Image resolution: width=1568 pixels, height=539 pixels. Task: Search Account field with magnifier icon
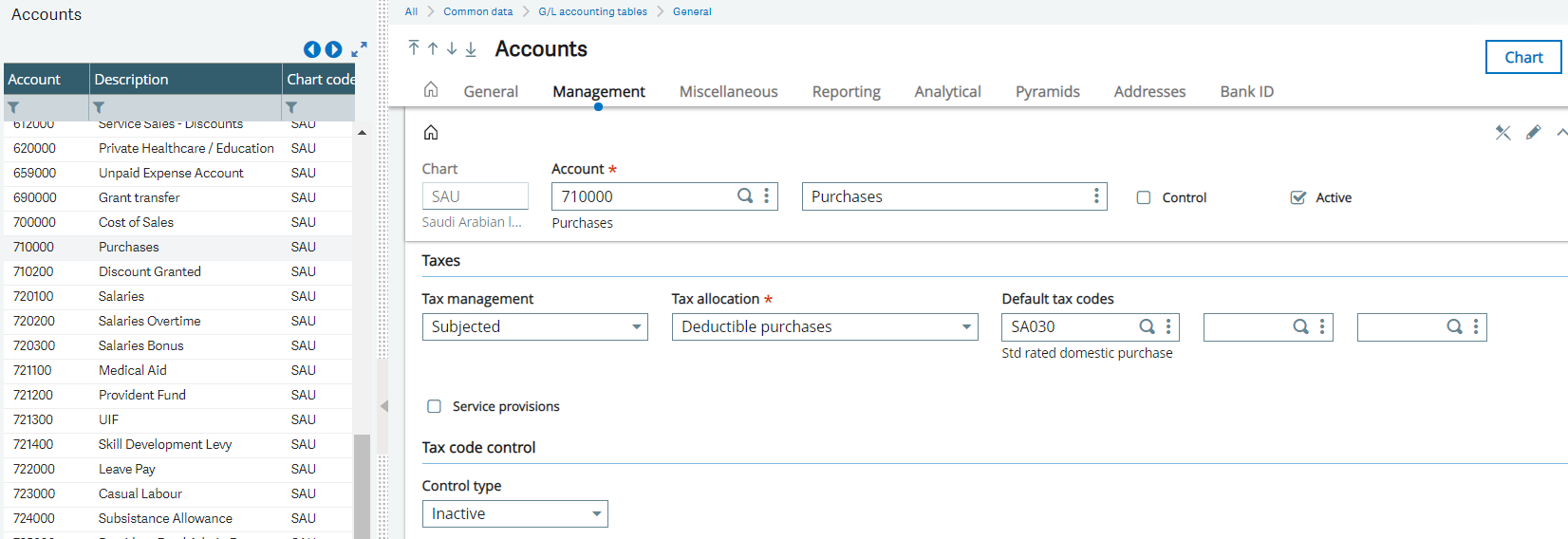tap(745, 196)
